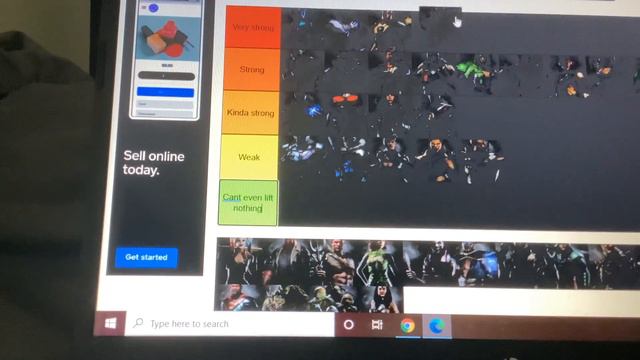Select the blonde woman thumbnail in pool

240,261
